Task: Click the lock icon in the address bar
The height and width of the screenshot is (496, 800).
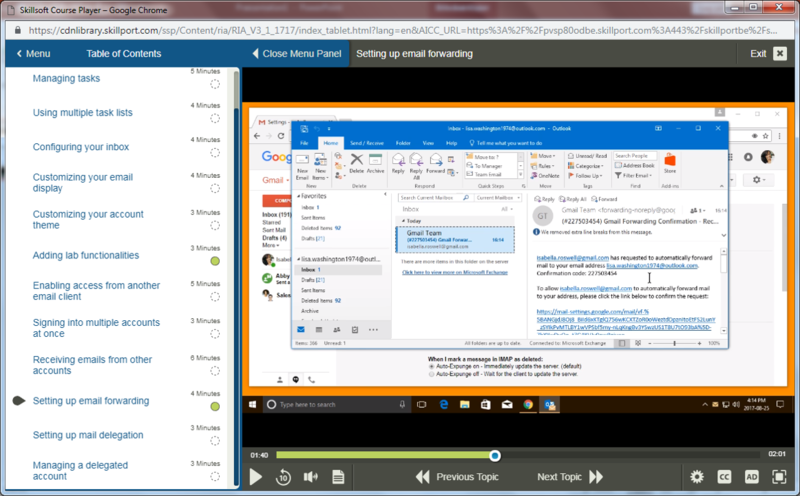Action: [18, 30]
